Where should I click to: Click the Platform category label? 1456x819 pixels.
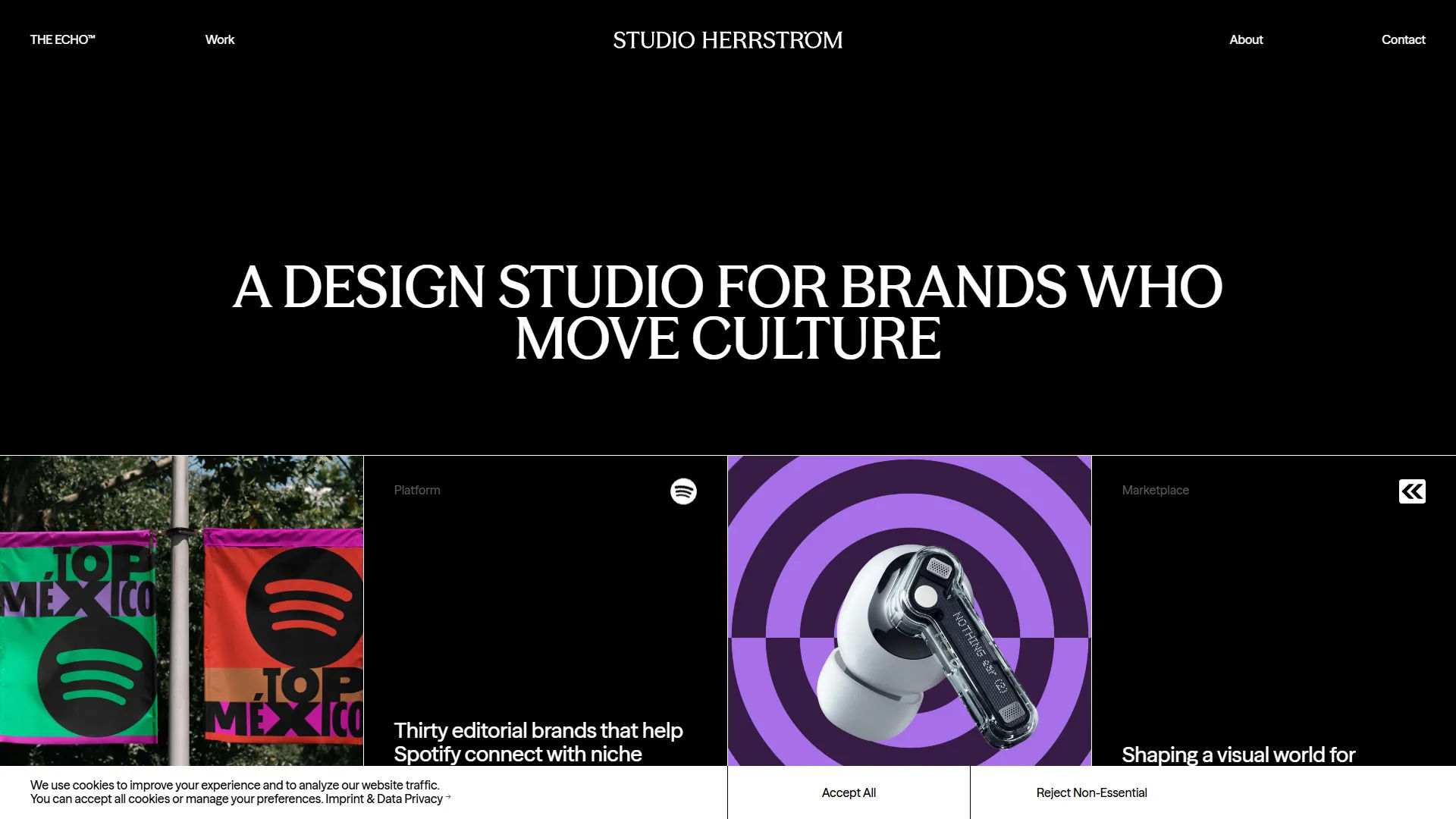[x=417, y=491]
